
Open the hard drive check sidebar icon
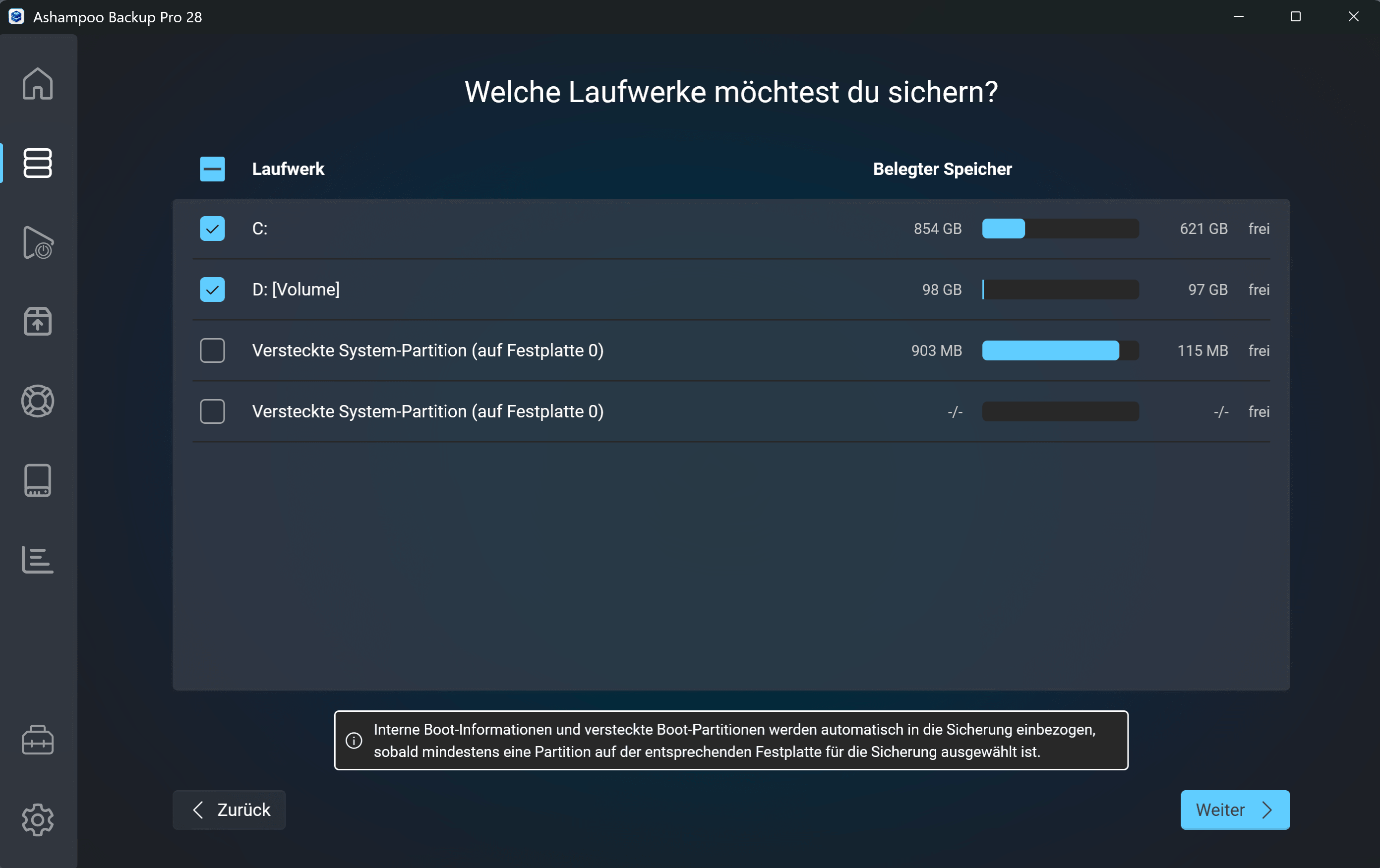(38, 480)
